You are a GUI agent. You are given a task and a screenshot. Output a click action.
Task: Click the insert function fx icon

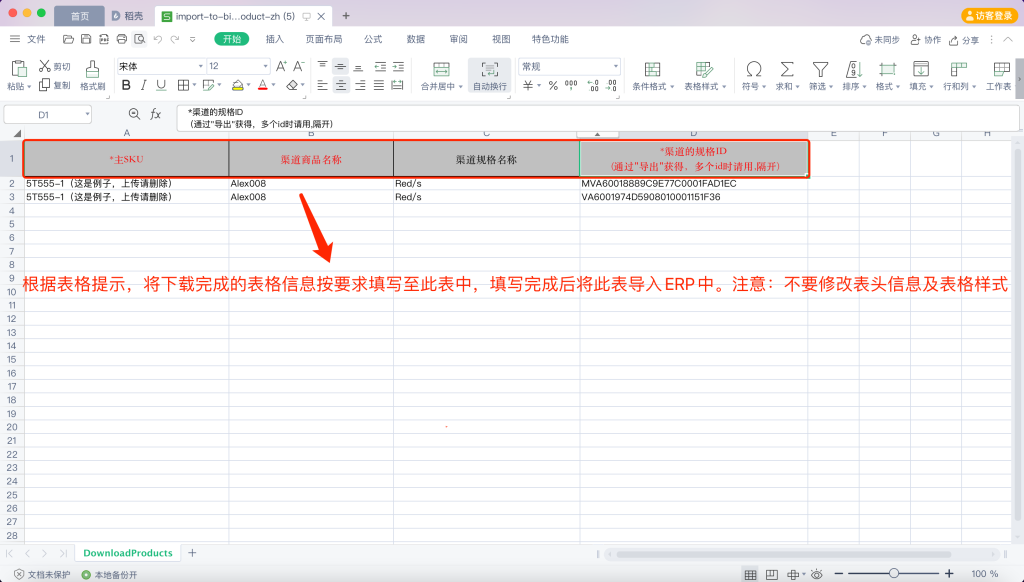(x=156, y=115)
